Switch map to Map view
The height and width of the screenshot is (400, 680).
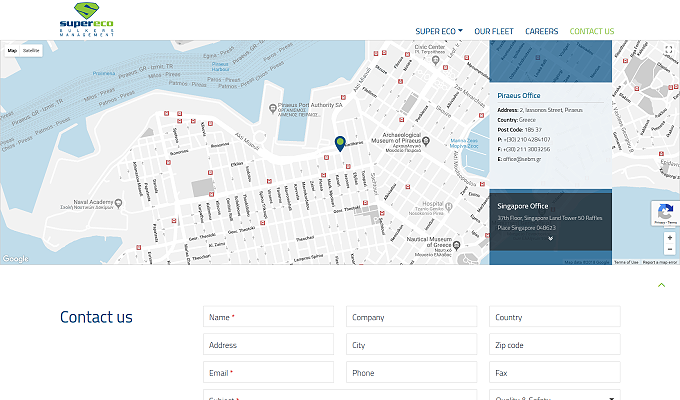[x=12, y=51]
